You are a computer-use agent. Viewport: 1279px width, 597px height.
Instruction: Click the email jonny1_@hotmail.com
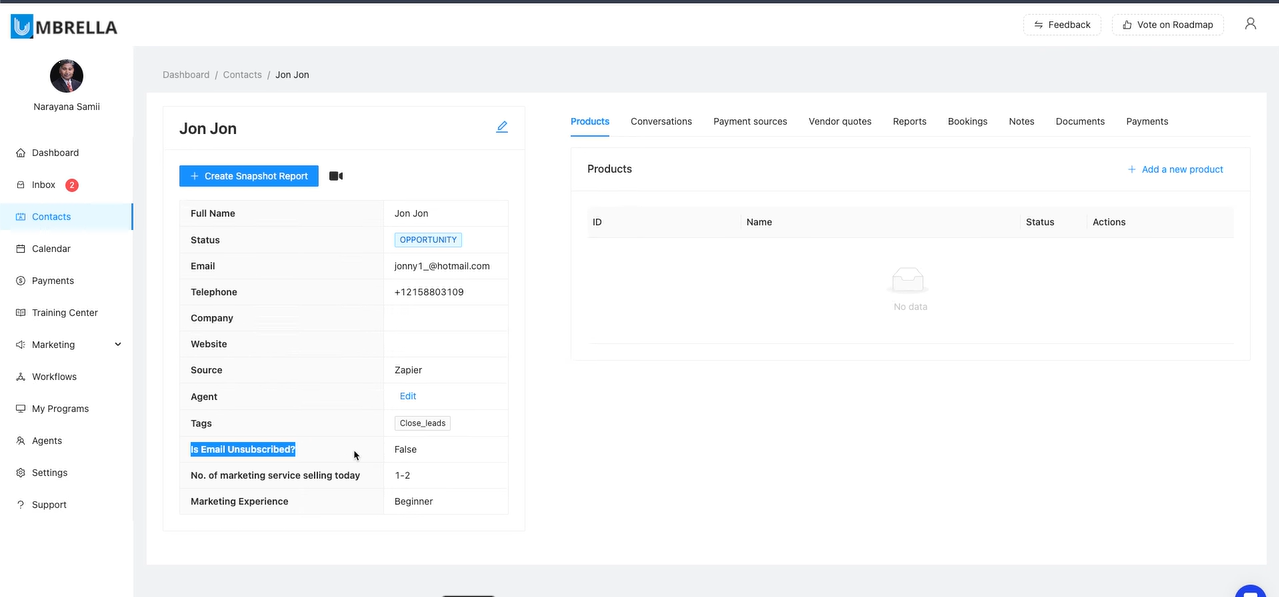click(442, 266)
